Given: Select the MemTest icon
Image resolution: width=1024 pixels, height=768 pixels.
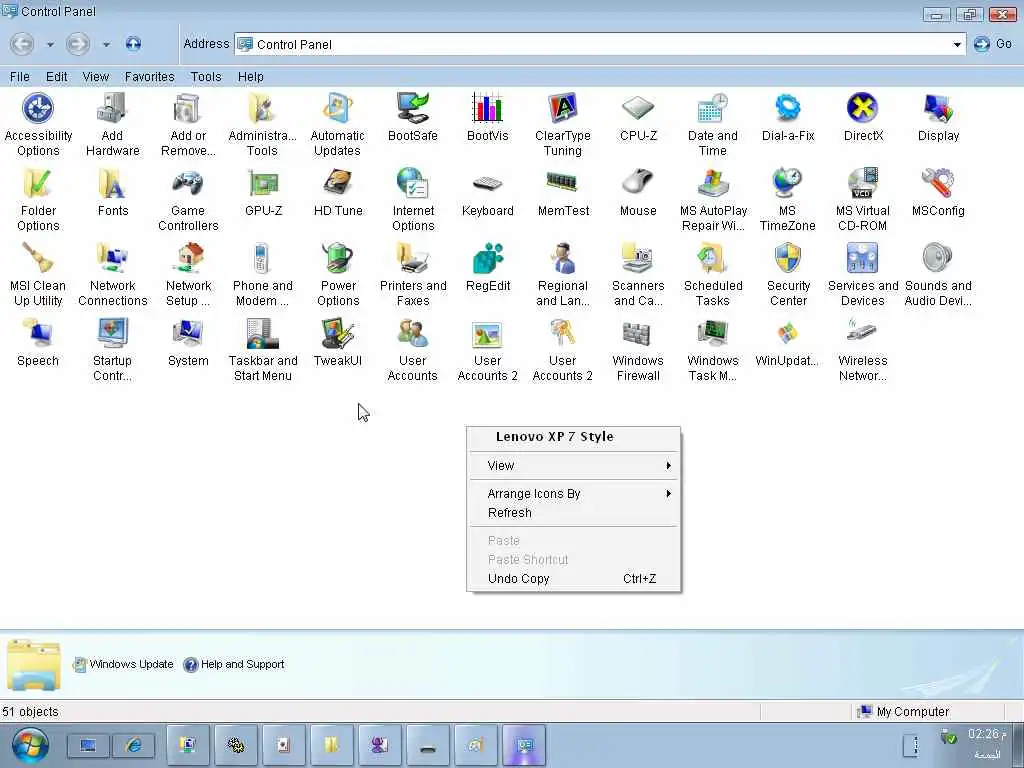Looking at the screenshot, I should 563,184.
